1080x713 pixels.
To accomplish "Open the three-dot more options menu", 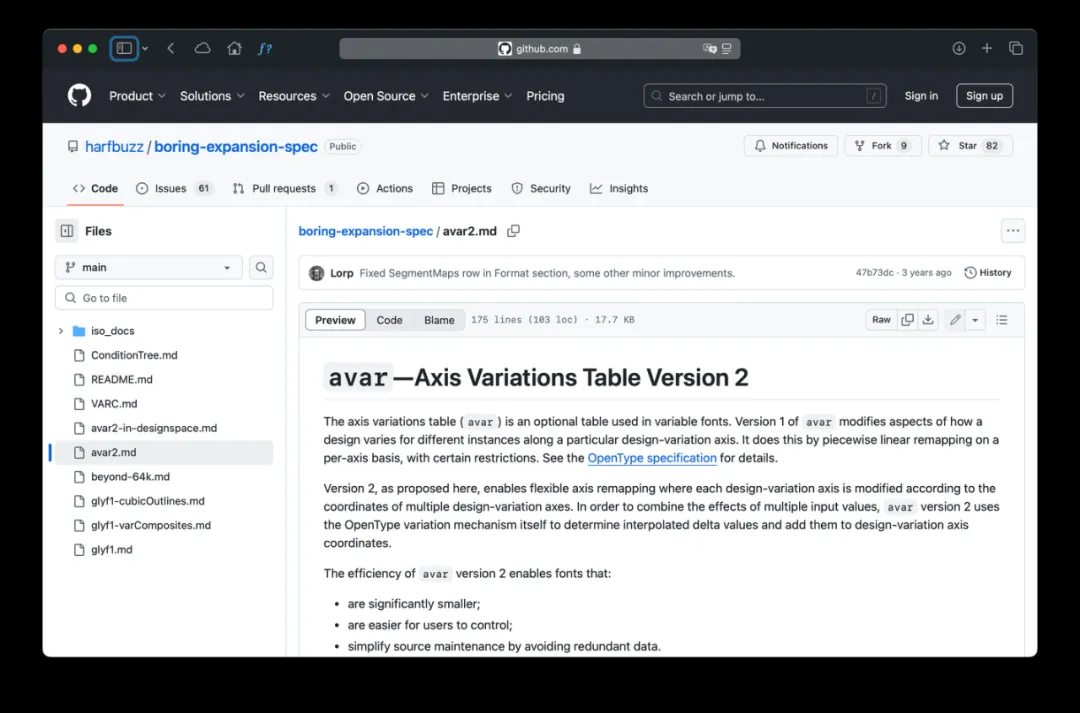I will click(1012, 231).
